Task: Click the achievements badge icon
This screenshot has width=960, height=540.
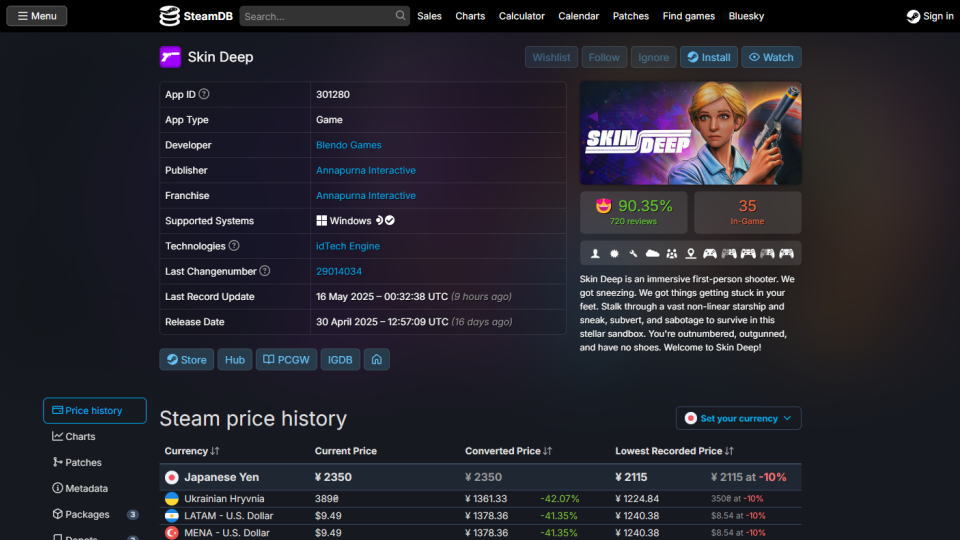Action: pyautogui.click(x=614, y=253)
